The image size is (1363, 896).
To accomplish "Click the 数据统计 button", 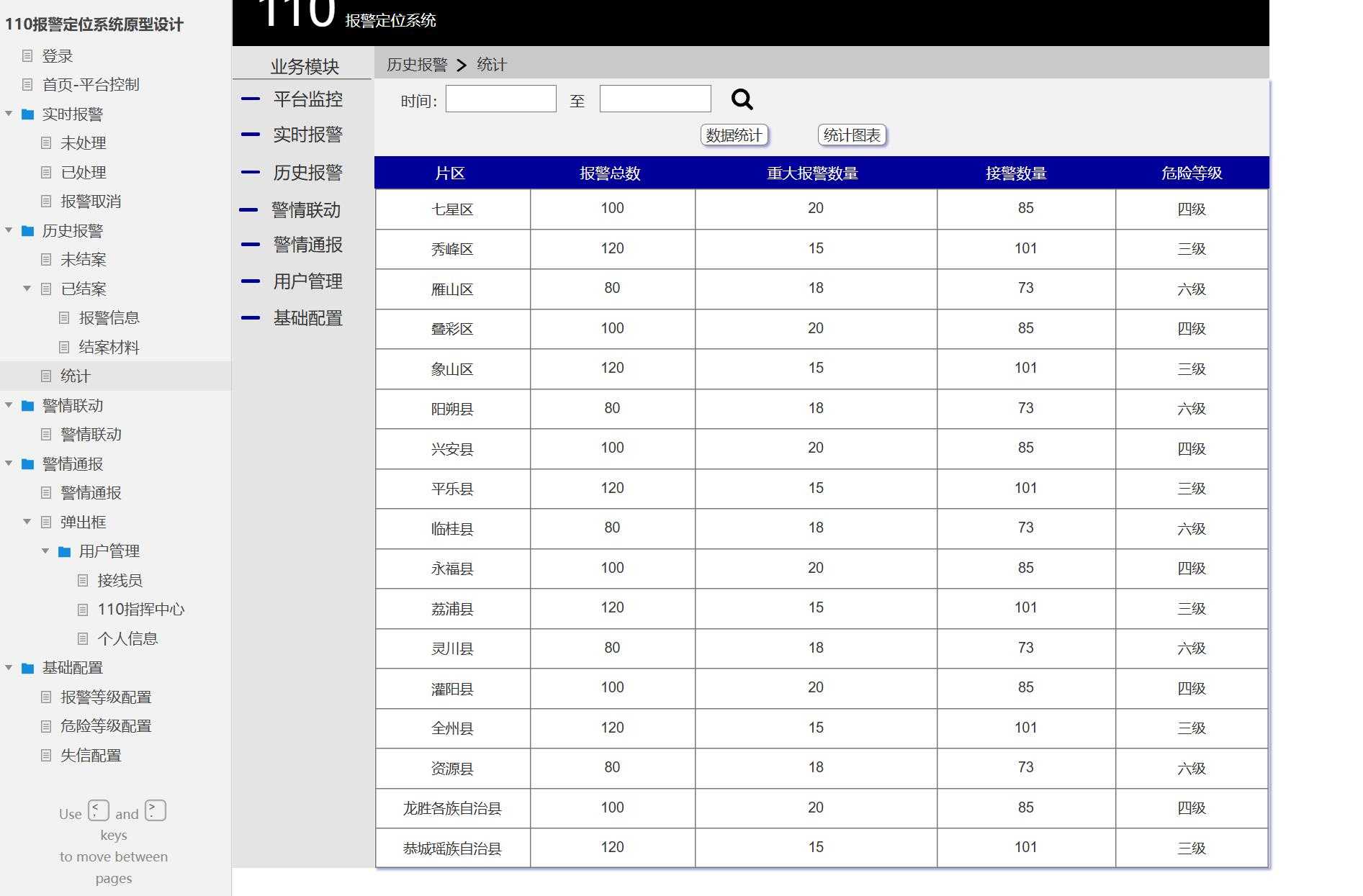I will click(734, 135).
